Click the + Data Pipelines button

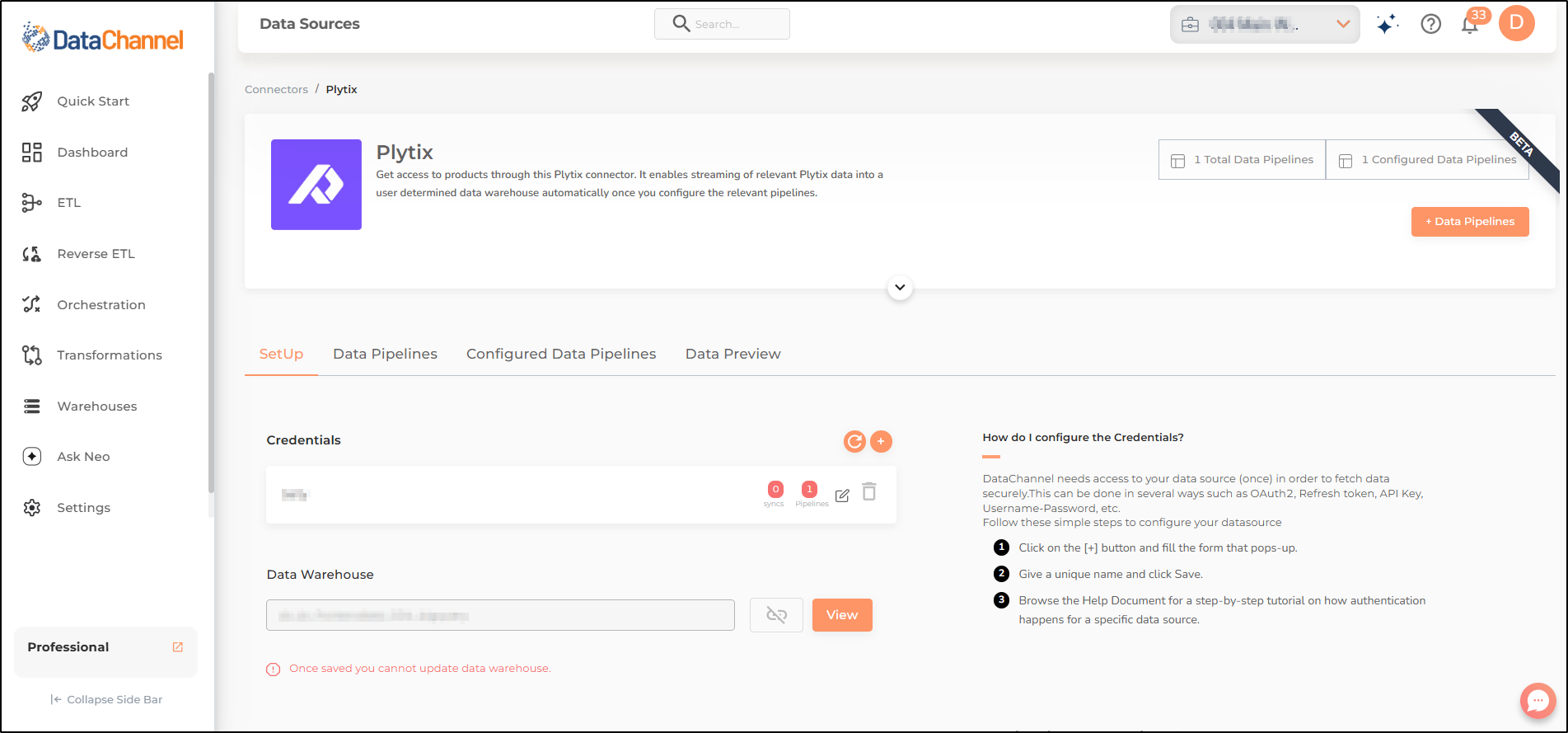[1470, 222]
